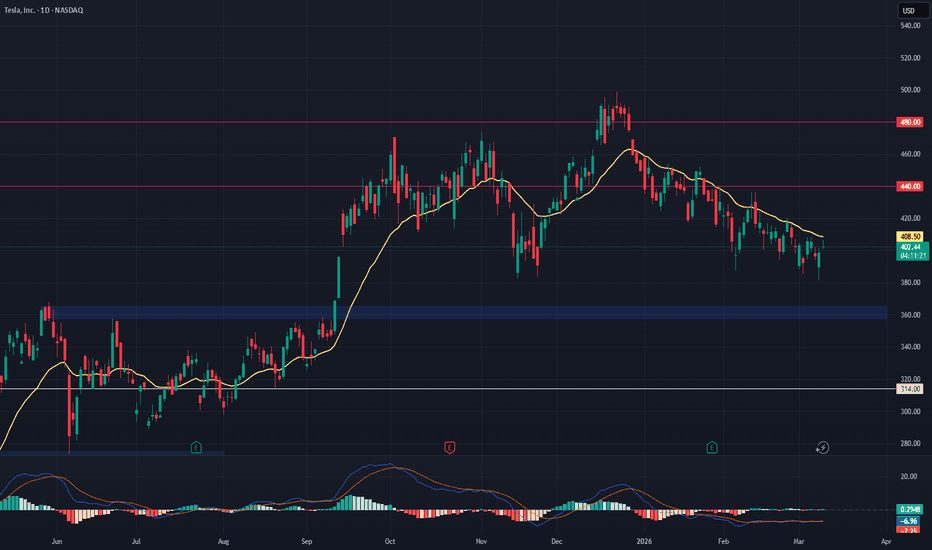Click the 2026 label on the time axis
The width and height of the screenshot is (932, 550).
648,541
